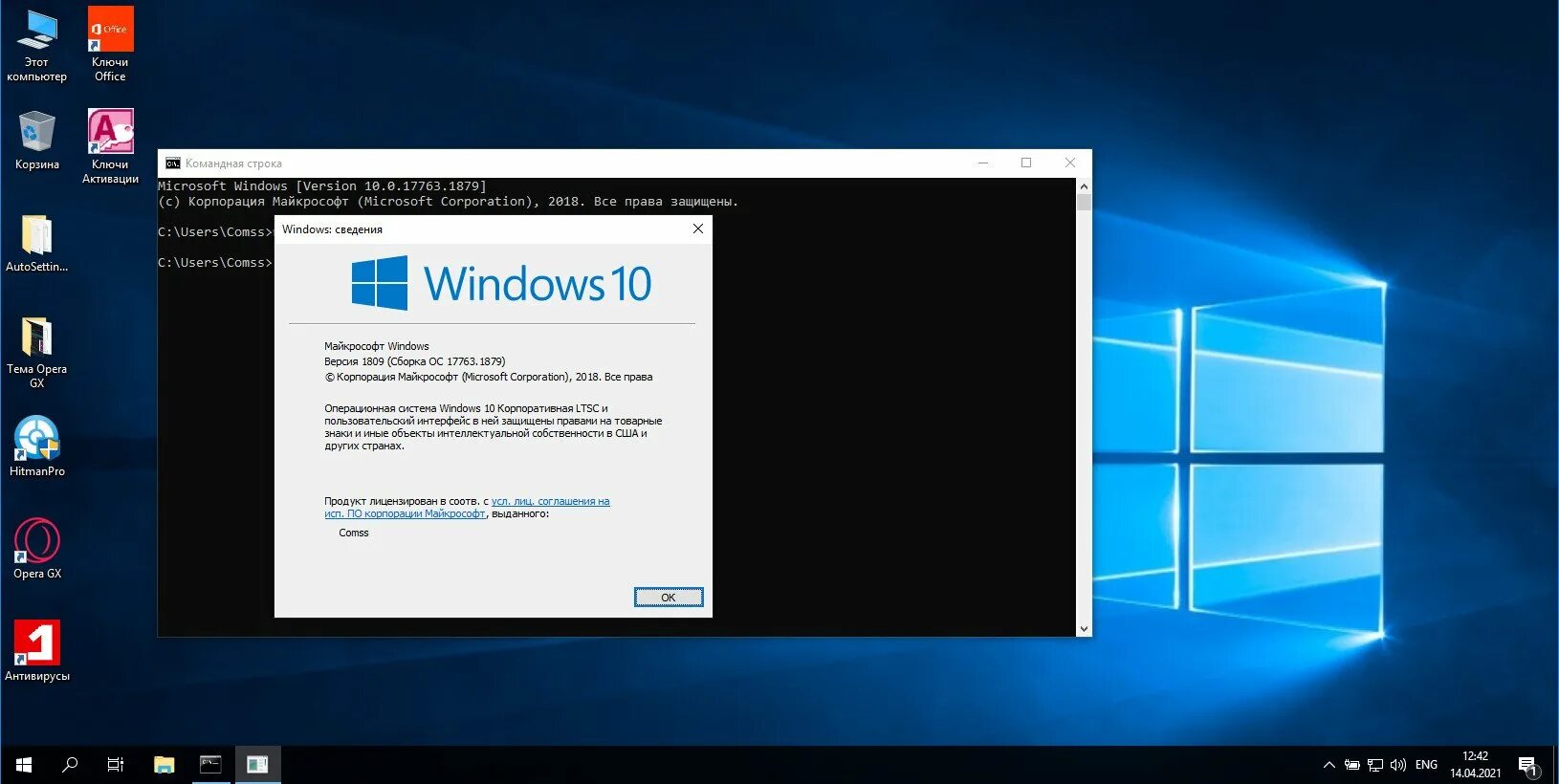Select the 'Тема Opera GX' folder
The height and width of the screenshot is (784, 1559).
(36, 352)
